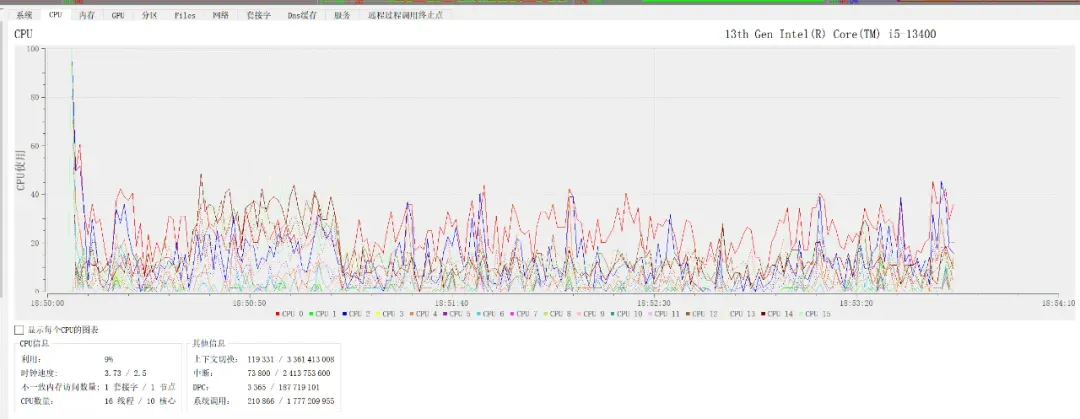Image resolution: width=1080 pixels, height=419 pixels.
Task: Click the blue CPU 2 legend swatch
Action: (344, 314)
